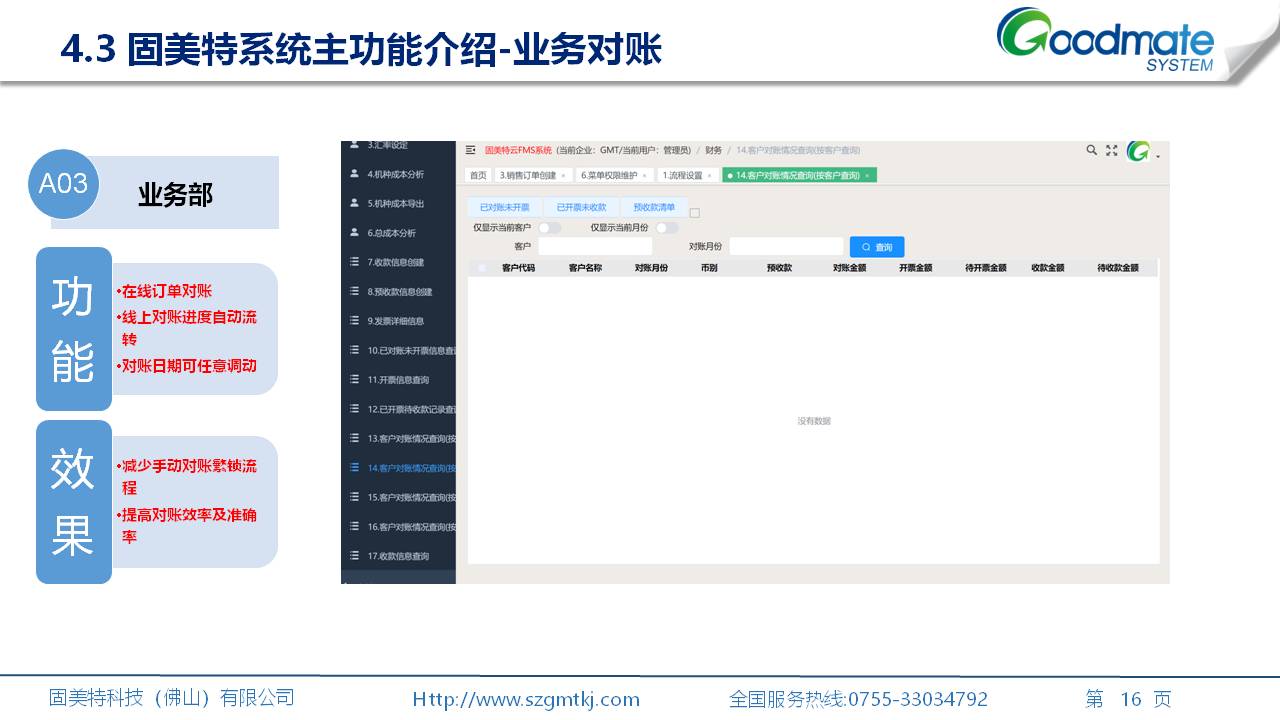This screenshot has height=720, width=1280.
Task: Switch to the 6.菜单权限维护 tab
Action: click(609, 175)
